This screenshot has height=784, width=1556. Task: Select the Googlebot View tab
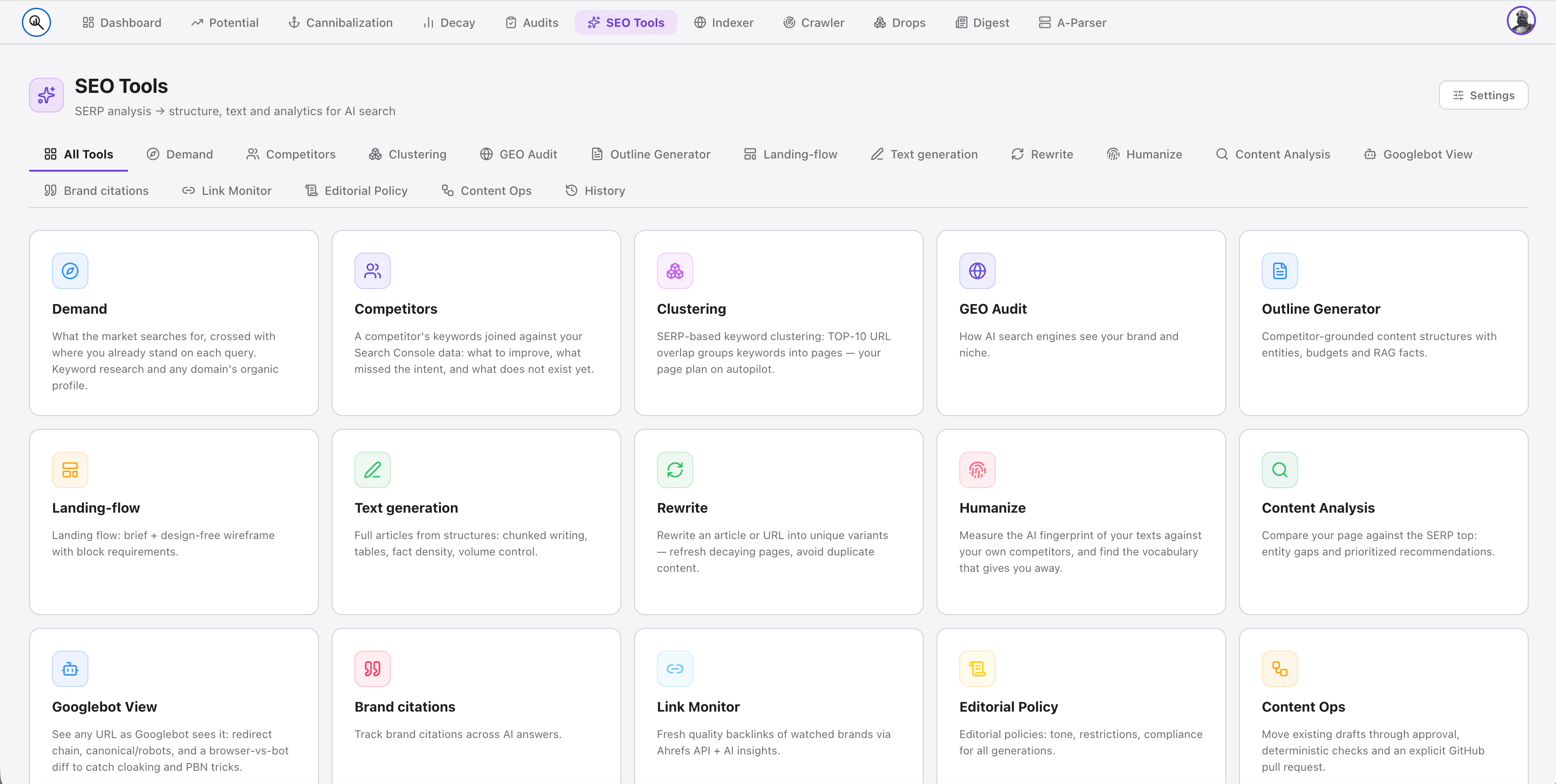click(1418, 154)
